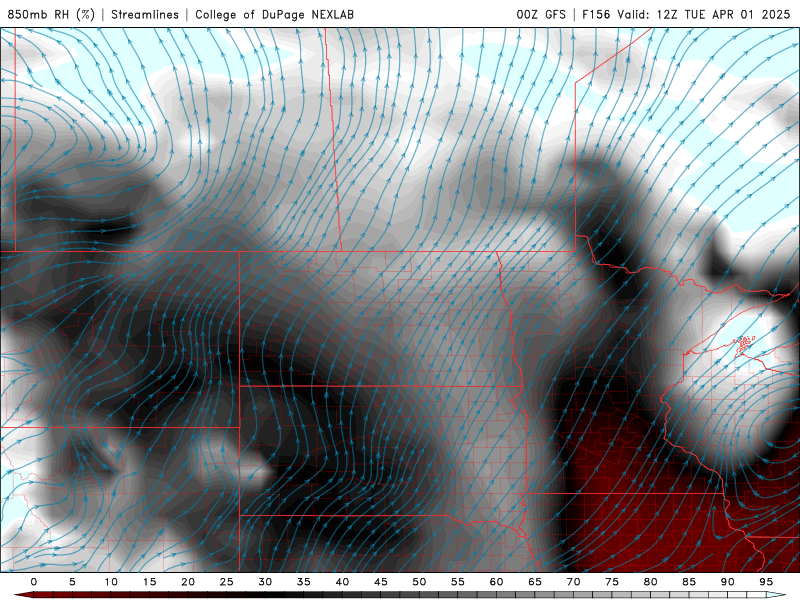Select the "Streamlines" header label
Screen dimensions: 800x600
click(145, 14)
